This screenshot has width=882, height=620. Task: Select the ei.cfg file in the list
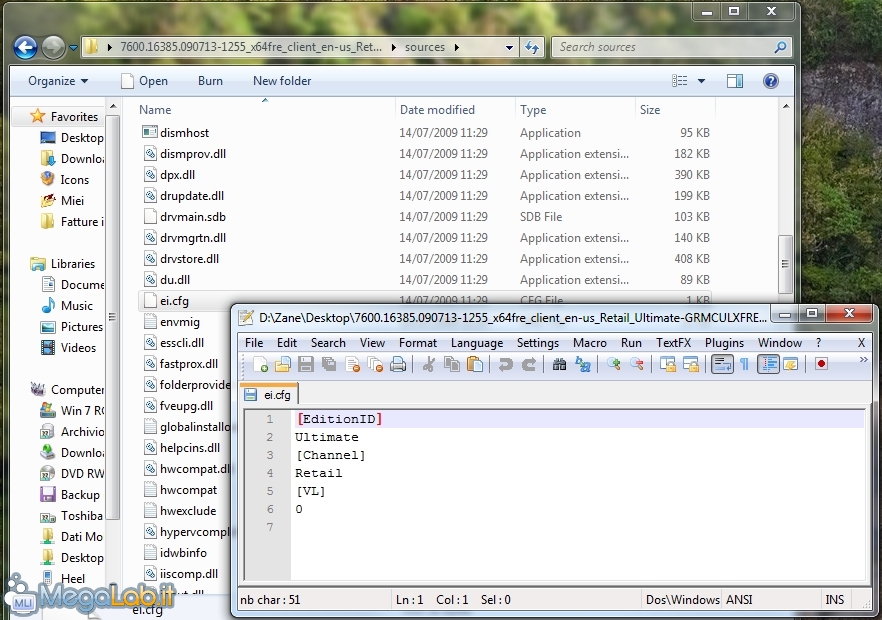(x=174, y=301)
